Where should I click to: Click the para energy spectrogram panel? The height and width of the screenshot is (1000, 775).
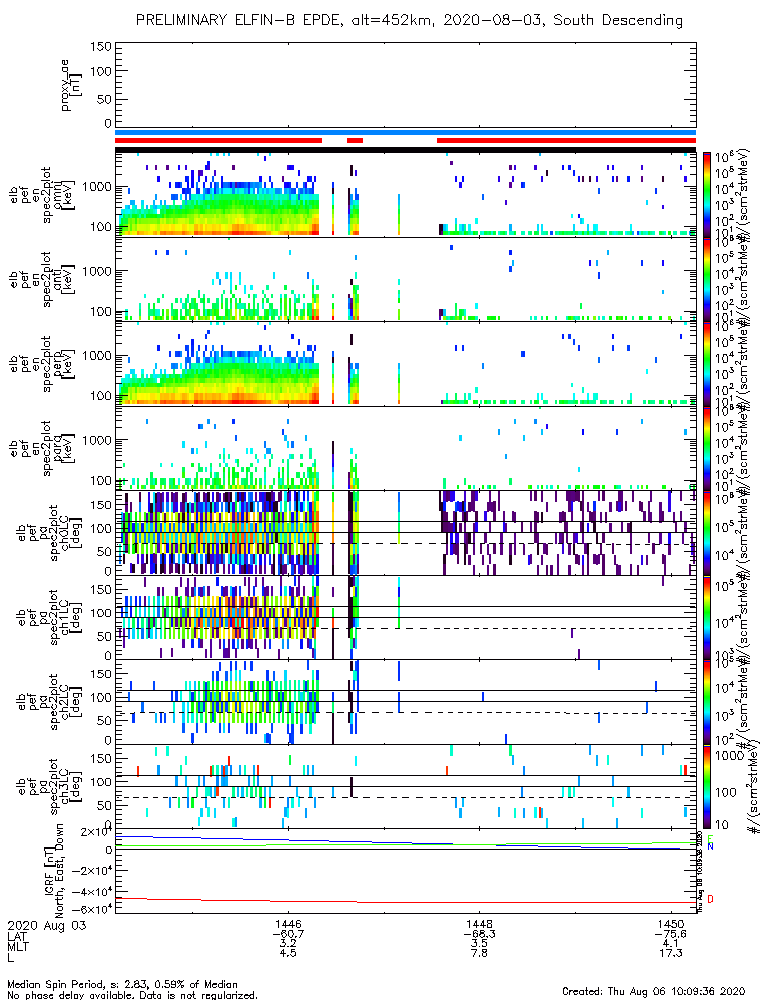(405, 448)
